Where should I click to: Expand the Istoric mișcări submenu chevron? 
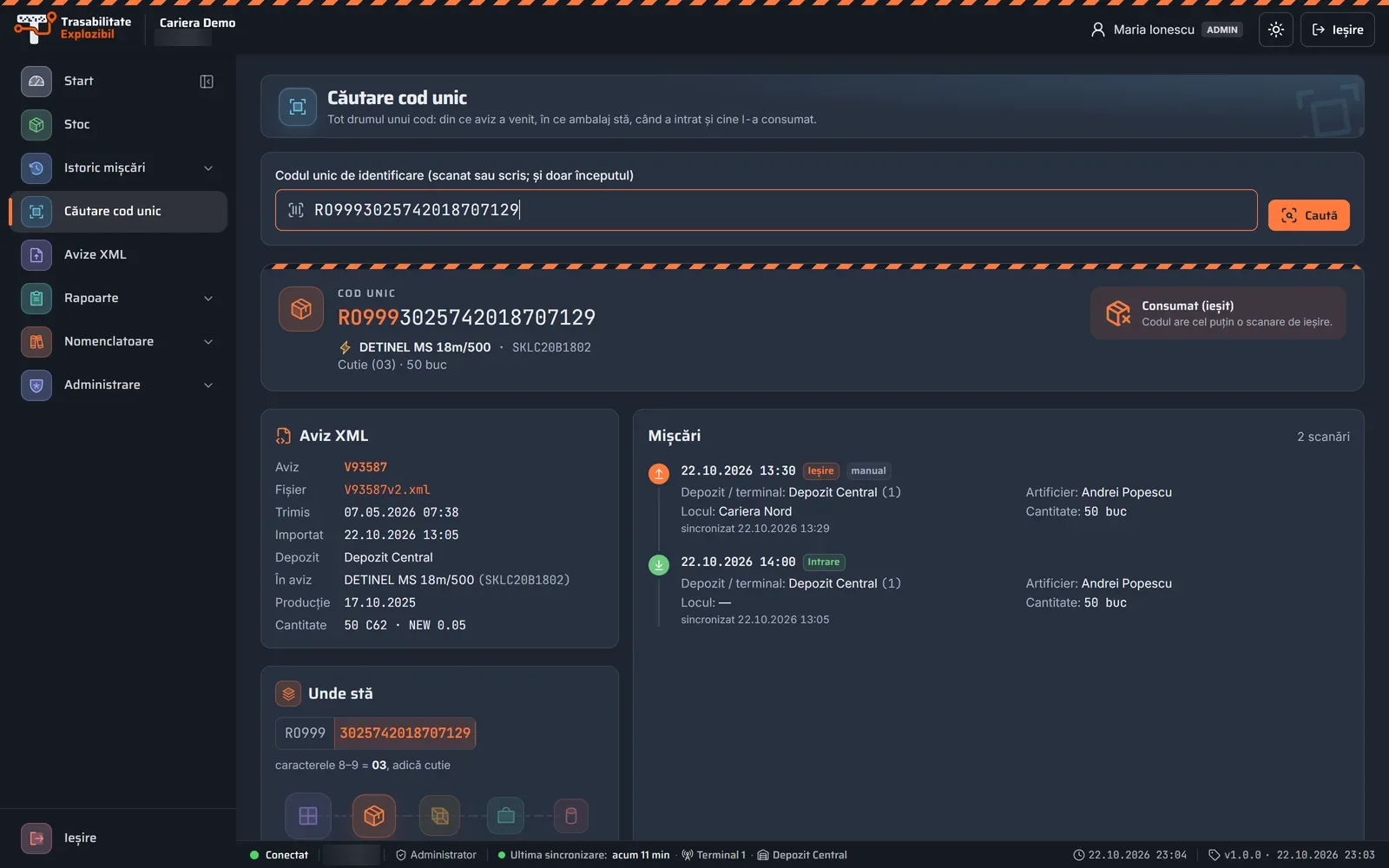208,168
